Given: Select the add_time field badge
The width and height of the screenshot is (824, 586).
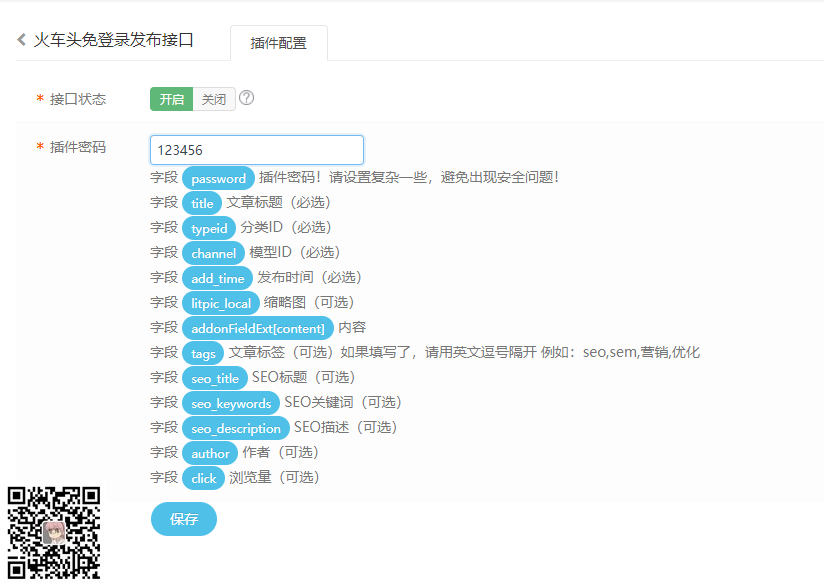Looking at the screenshot, I should pos(217,277).
